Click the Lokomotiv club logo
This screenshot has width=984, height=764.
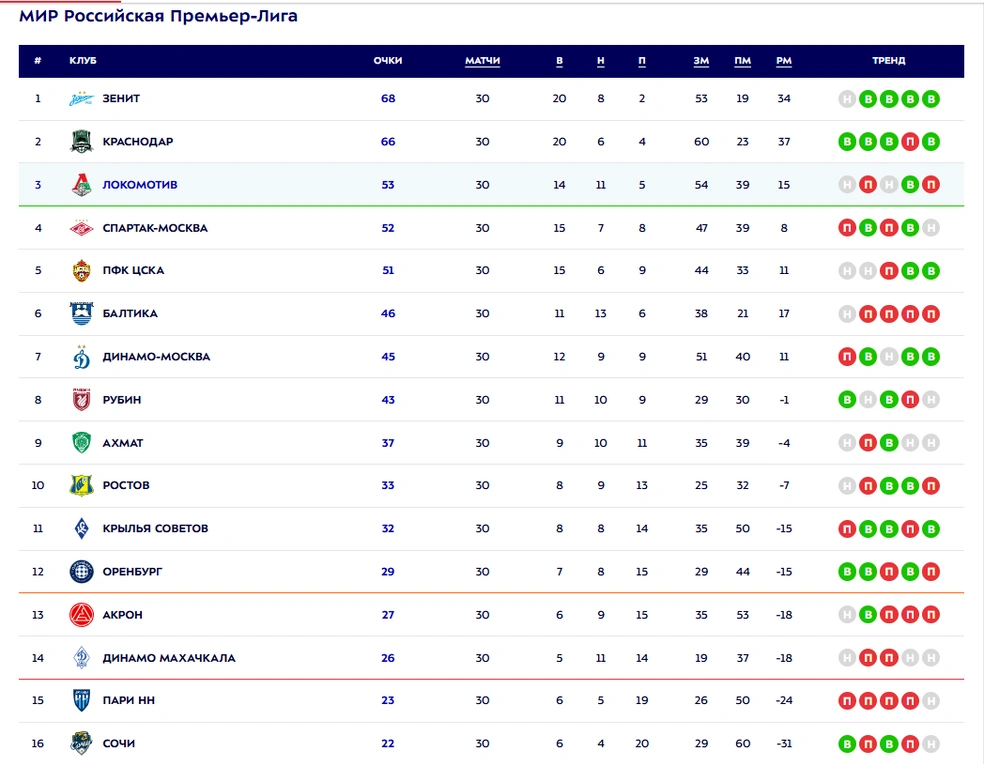82,185
